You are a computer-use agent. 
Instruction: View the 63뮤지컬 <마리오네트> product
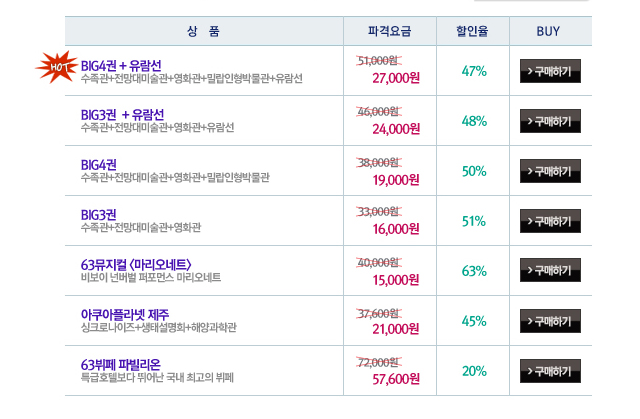click(x=143, y=265)
